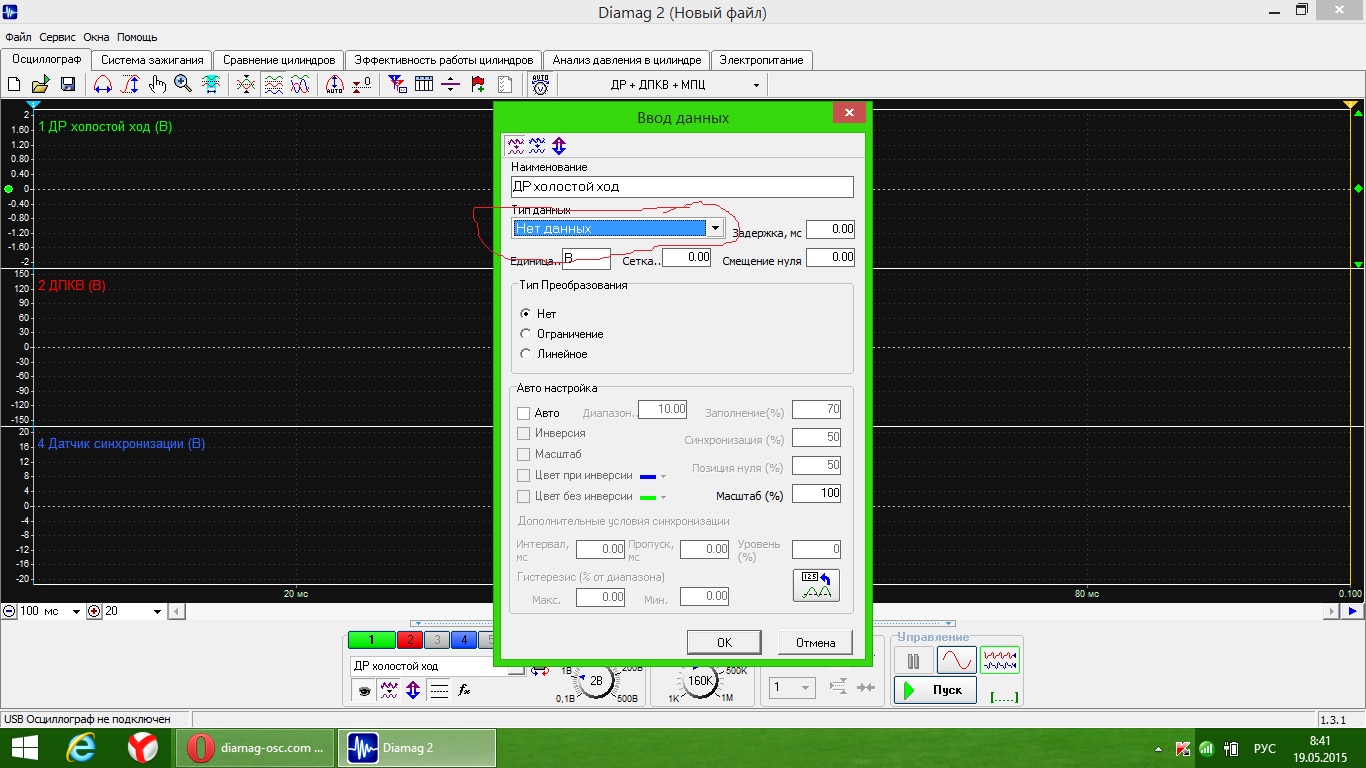Viewport: 1366px width, 768px height.
Task: Click the up-down arrow icon in dialog toolbar
Action: 558,145
